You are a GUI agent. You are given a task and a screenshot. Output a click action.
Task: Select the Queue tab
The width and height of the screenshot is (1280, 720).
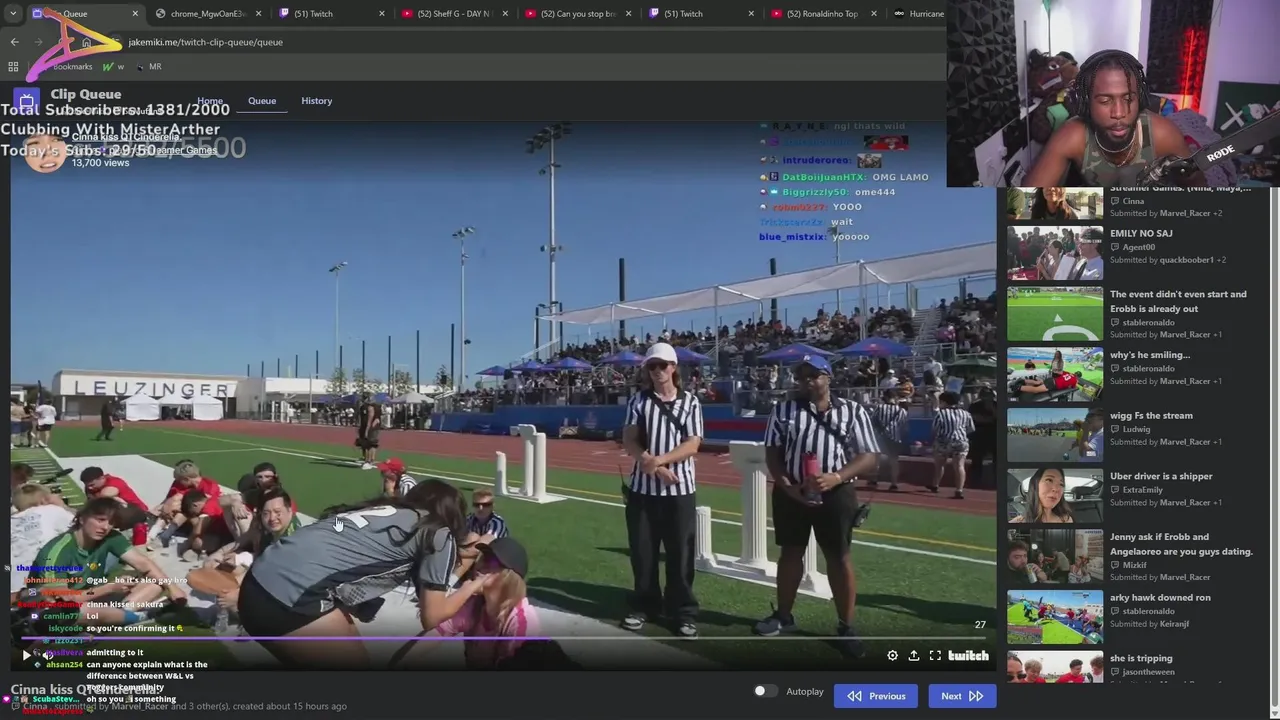point(262,101)
